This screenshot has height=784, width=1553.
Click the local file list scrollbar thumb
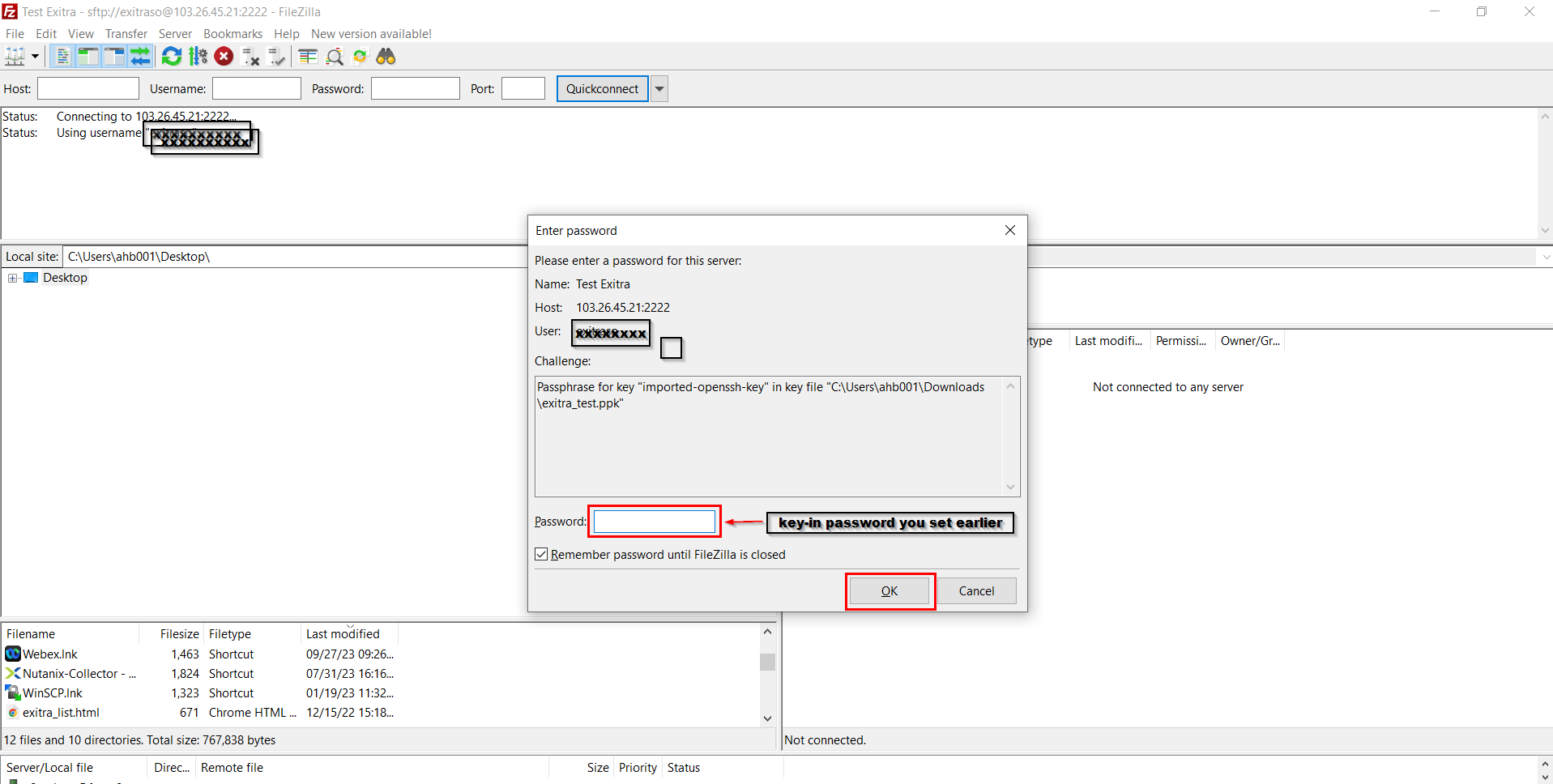(x=767, y=662)
